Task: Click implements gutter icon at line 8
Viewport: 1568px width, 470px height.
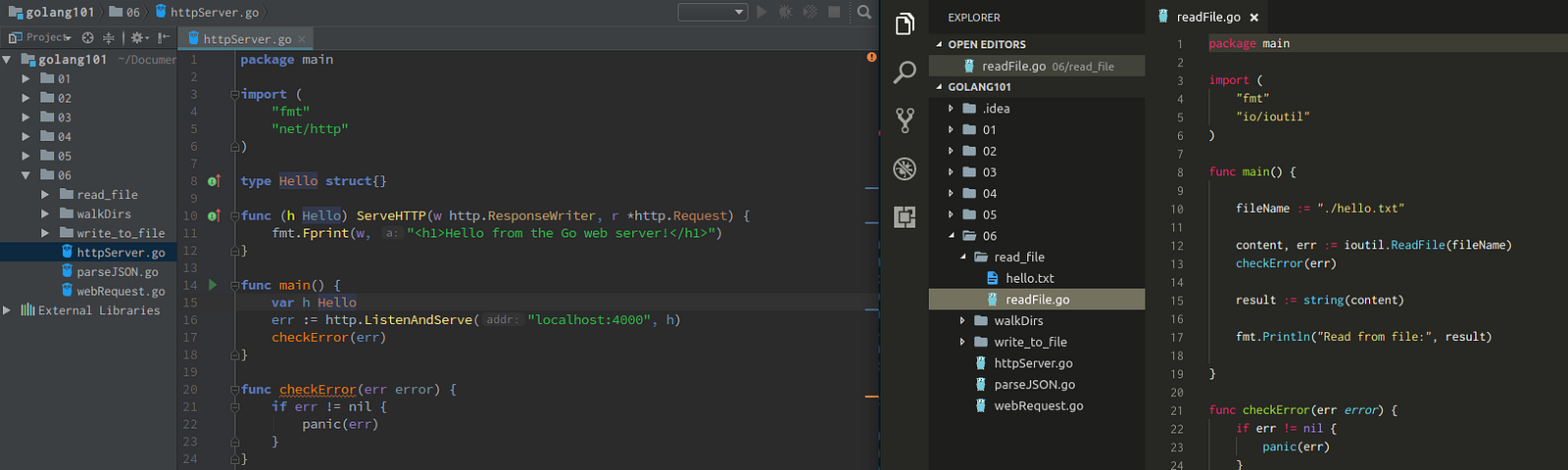Action: (214, 181)
